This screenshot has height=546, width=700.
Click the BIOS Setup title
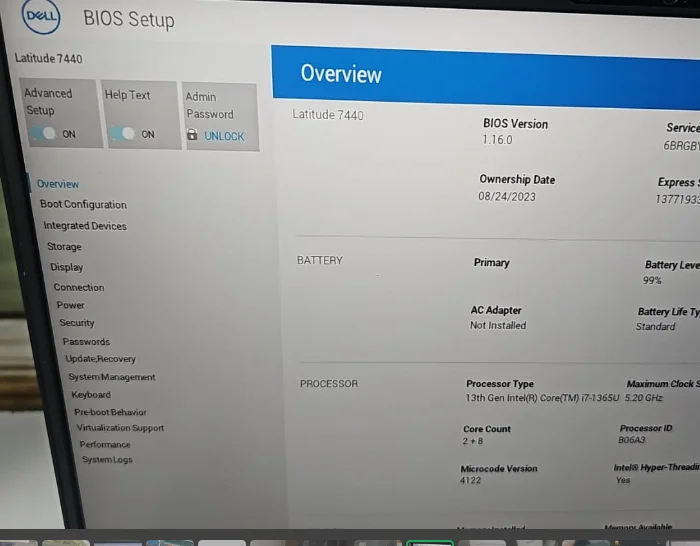point(129,19)
